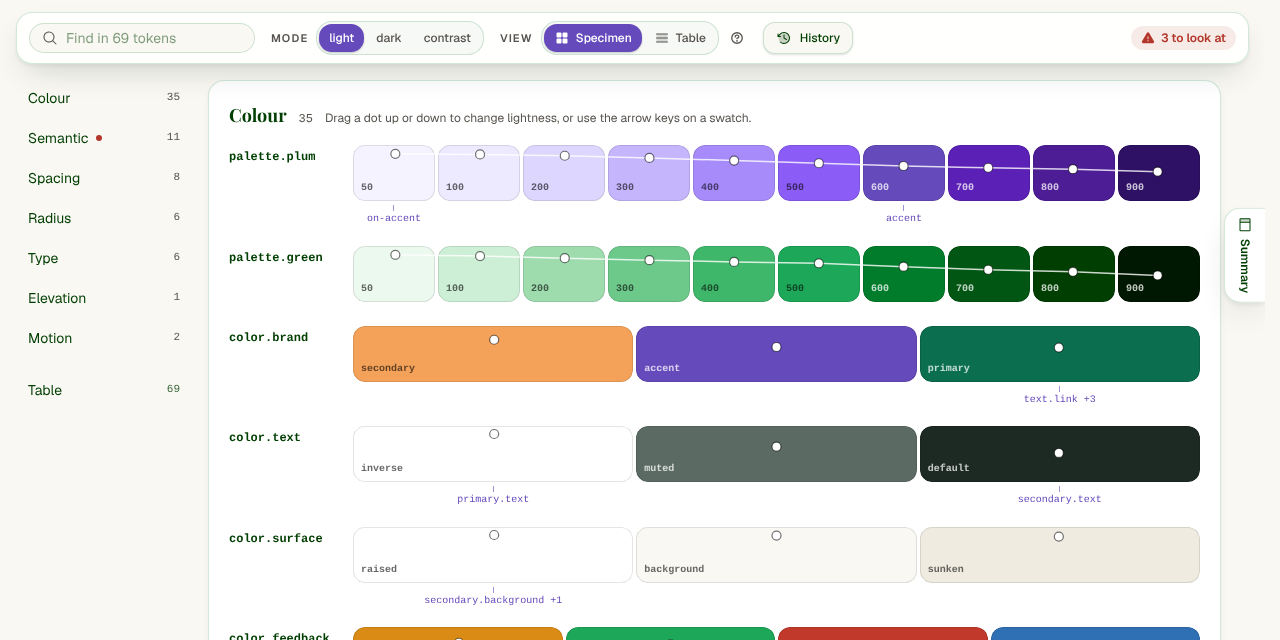Go to Spacing section in sidebar
This screenshot has height=640, width=1280.
coord(104,178)
